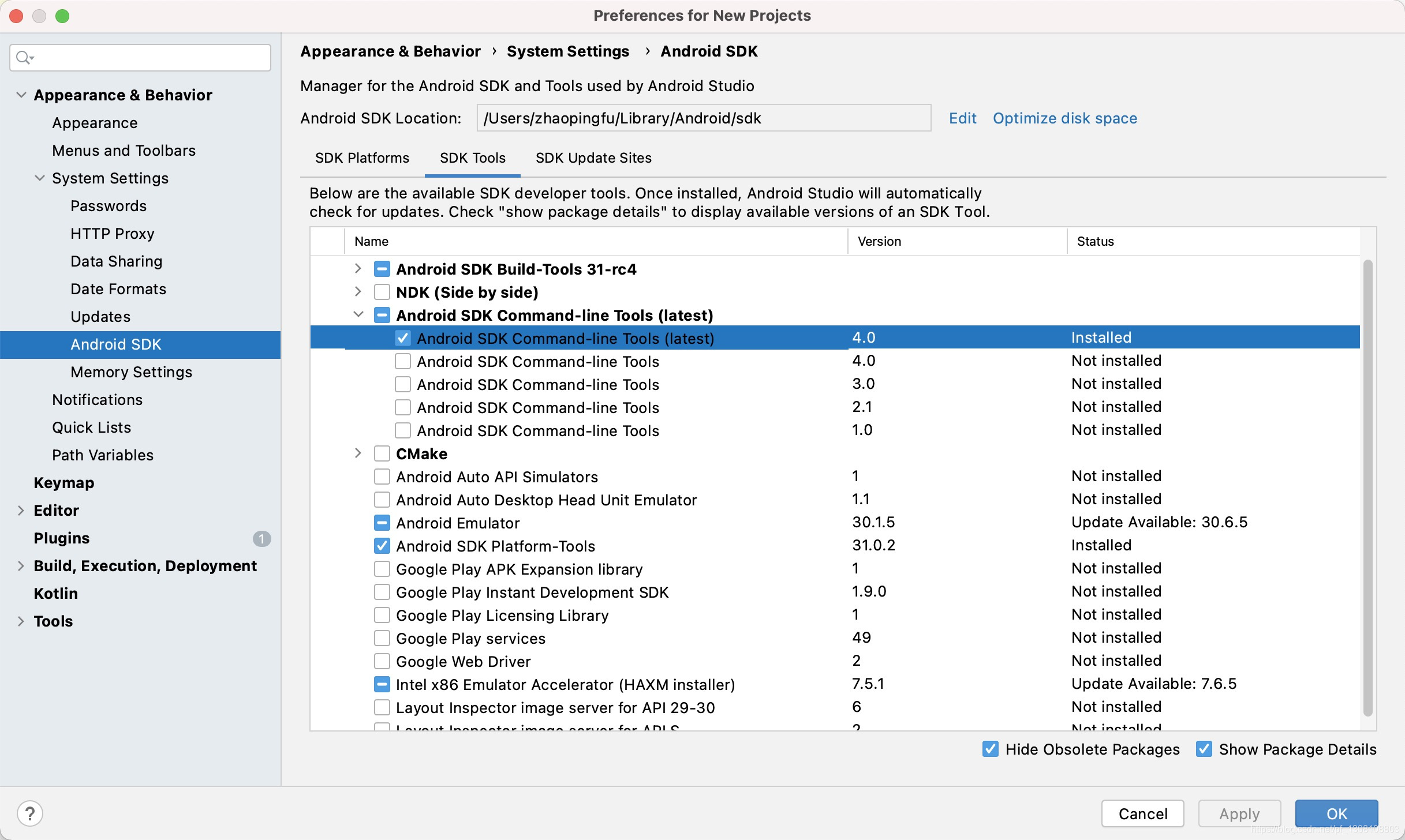This screenshot has height=840, width=1405.
Task: Focus the settings search field
Action: pyautogui.click(x=140, y=58)
